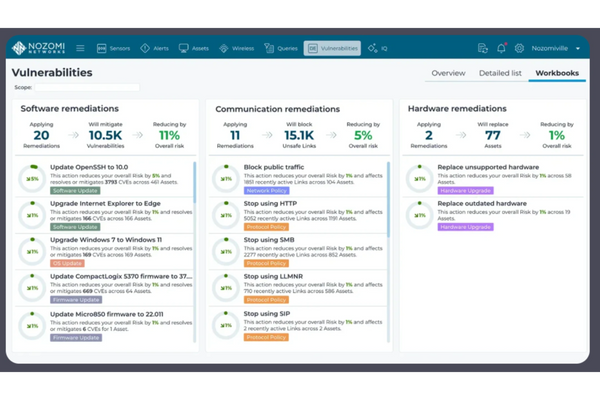This screenshot has height=400, width=600.
Task: Go to the Alerts page
Action: point(156,48)
